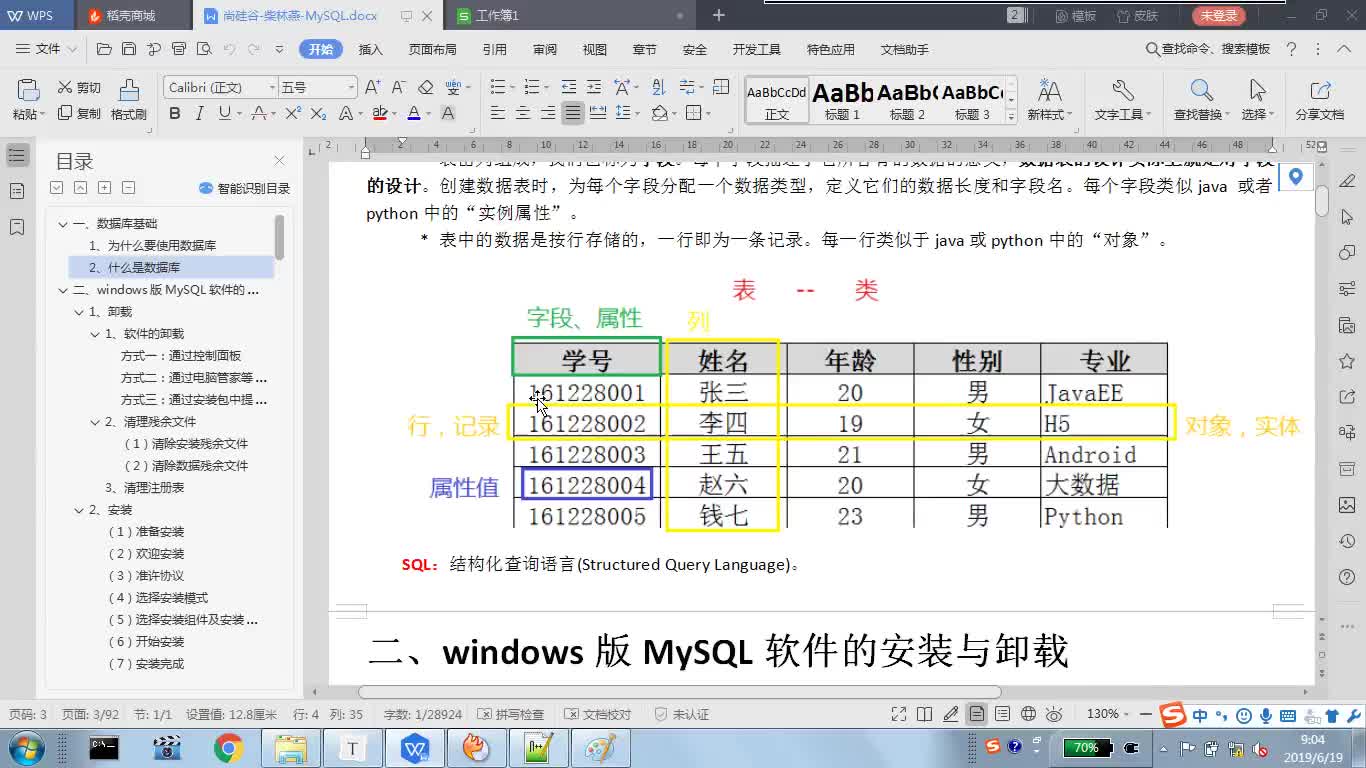The height and width of the screenshot is (768, 1366).
Task: Apply Italic formatting
Action: pos(200,113)
